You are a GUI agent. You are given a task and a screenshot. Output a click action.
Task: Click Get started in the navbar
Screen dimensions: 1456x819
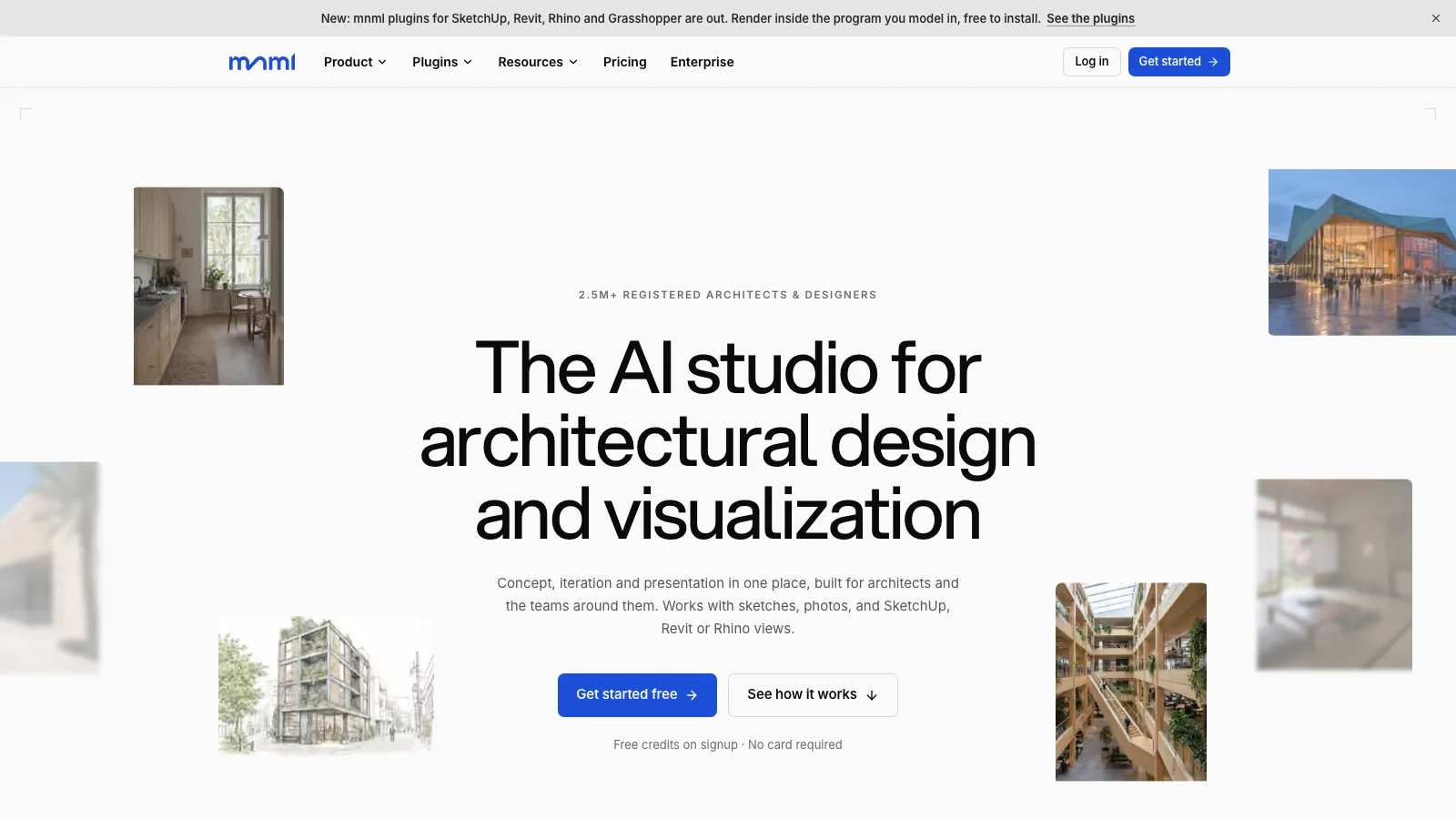tap(1179, 62)
